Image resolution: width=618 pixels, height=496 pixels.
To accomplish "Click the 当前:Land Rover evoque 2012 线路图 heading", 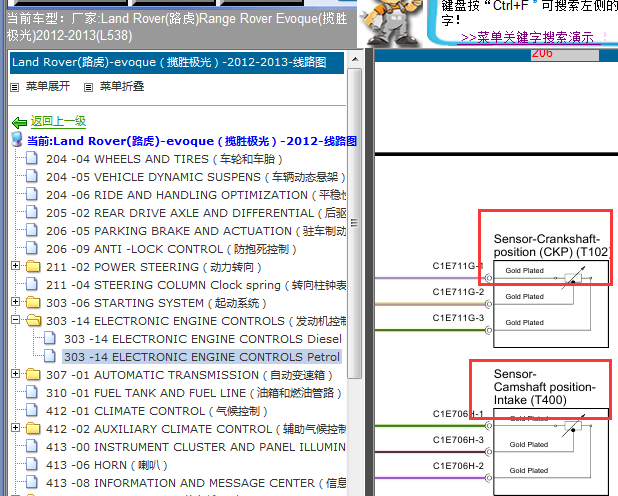I will (192, 141).
